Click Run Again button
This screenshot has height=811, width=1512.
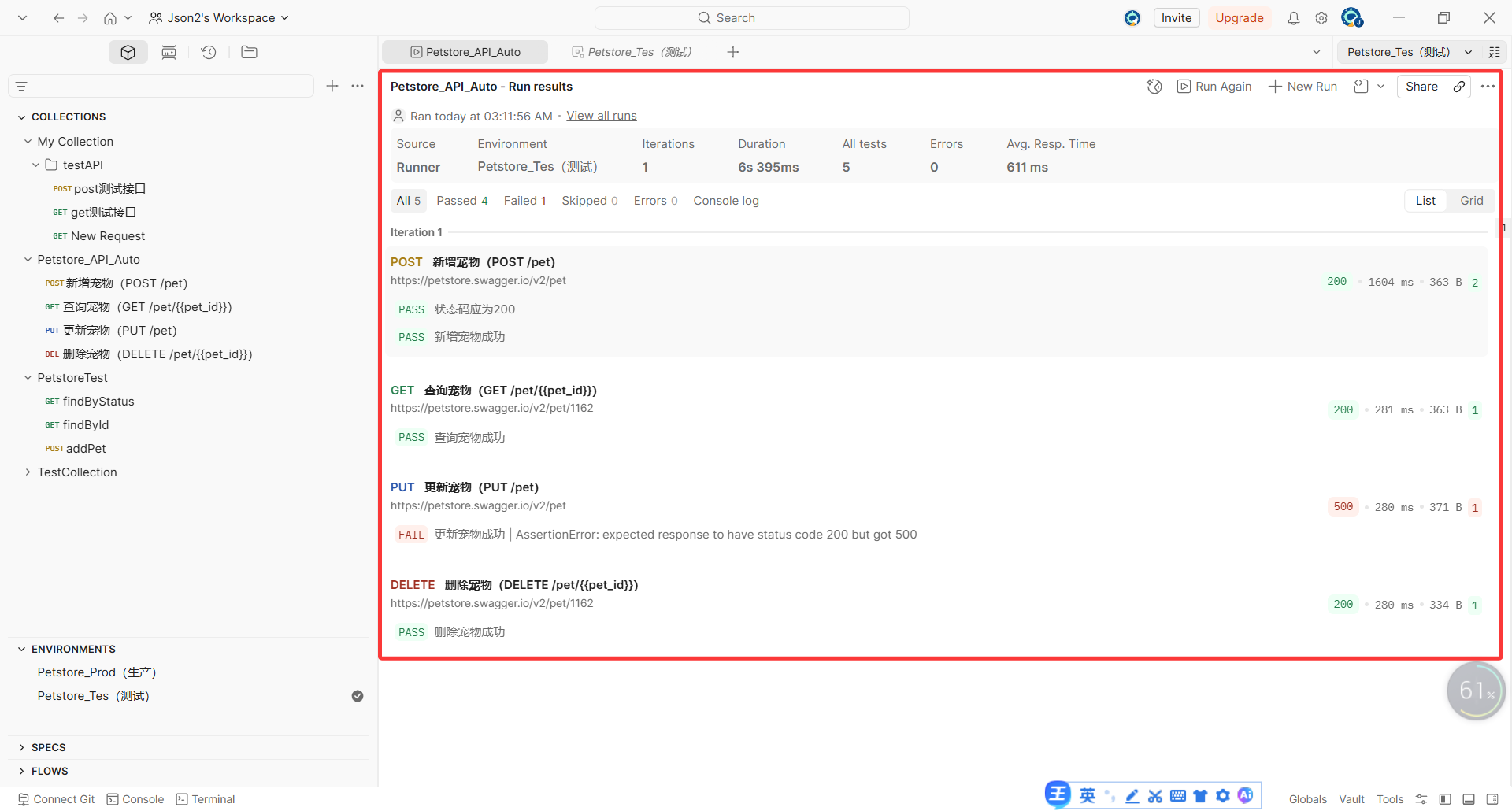click(1214, 87)
